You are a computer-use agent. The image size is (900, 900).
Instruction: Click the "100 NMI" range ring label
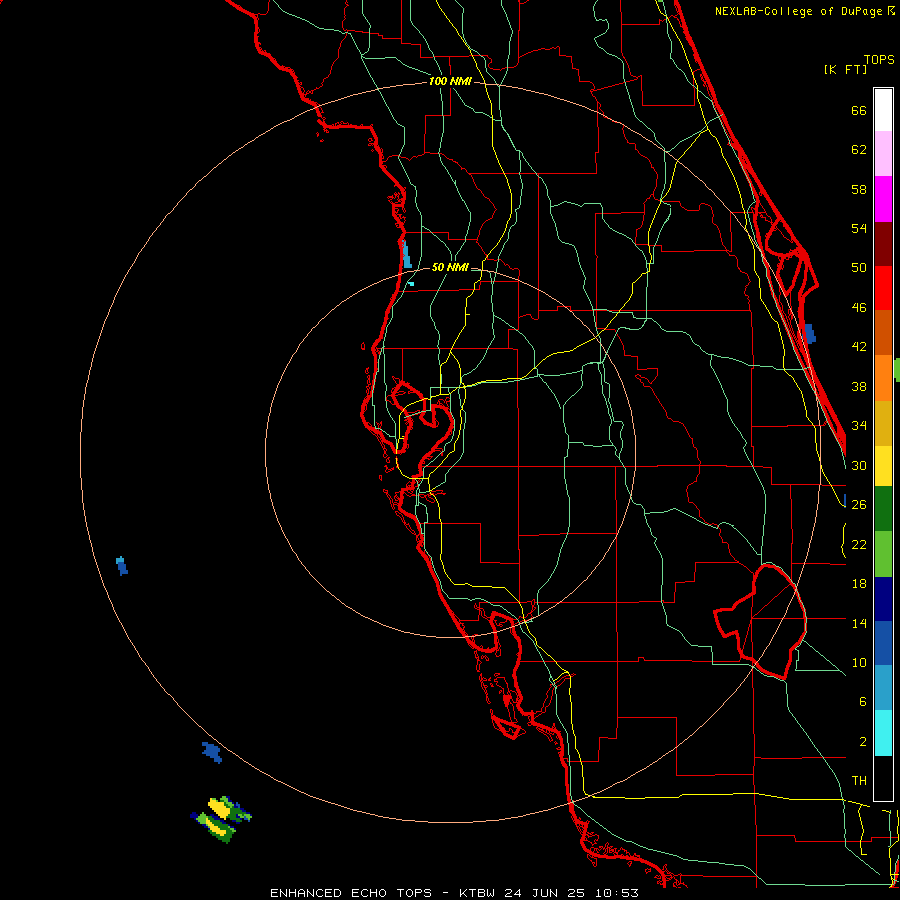(x=450, y=82)
